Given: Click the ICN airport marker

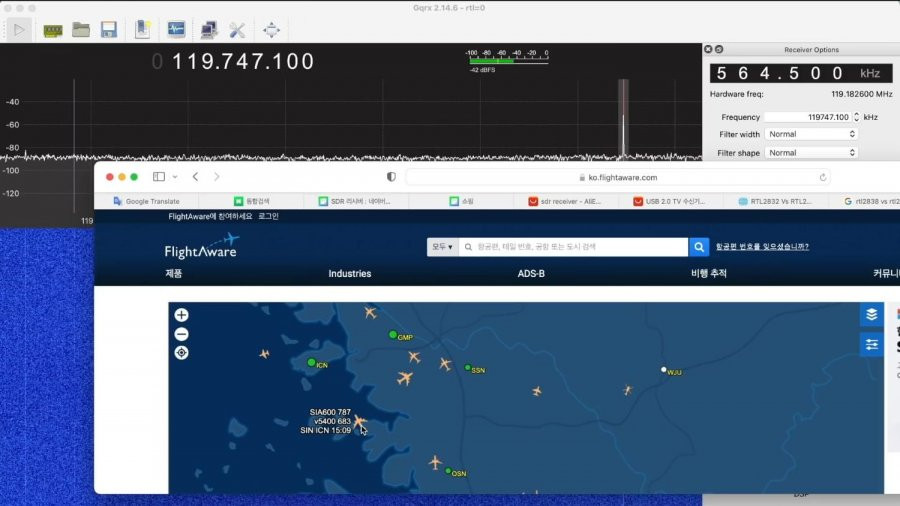Looking at the screenshot, I should pyautogui.click(x=311, y=363).
